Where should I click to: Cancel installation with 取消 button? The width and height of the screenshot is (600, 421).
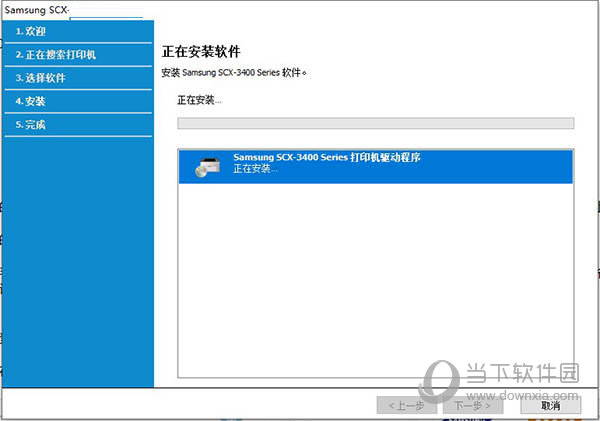551,405
